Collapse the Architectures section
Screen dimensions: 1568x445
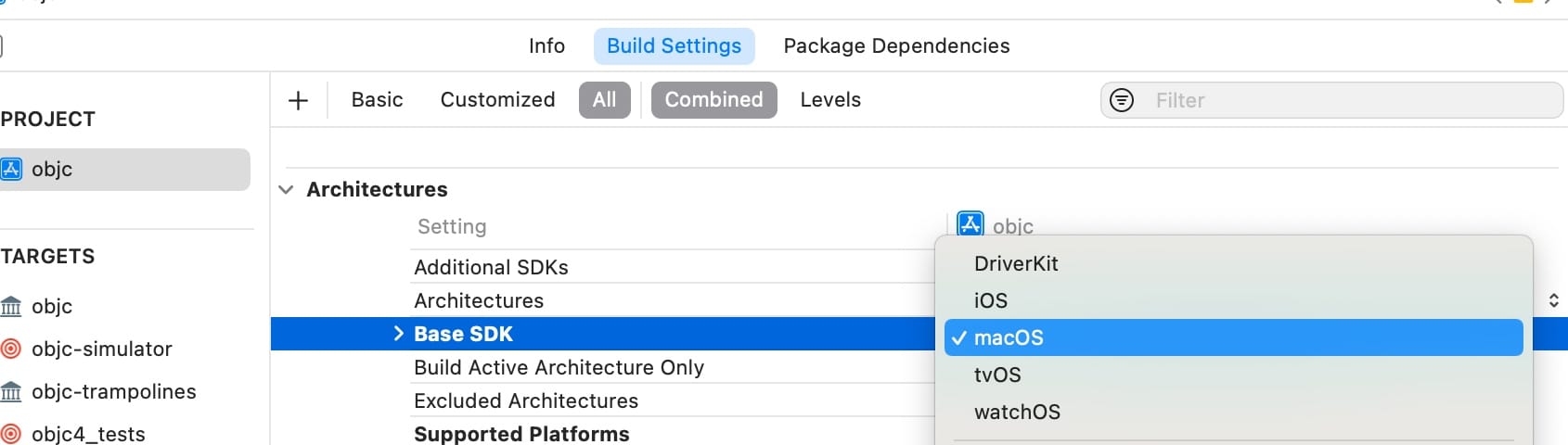point(286,189)
